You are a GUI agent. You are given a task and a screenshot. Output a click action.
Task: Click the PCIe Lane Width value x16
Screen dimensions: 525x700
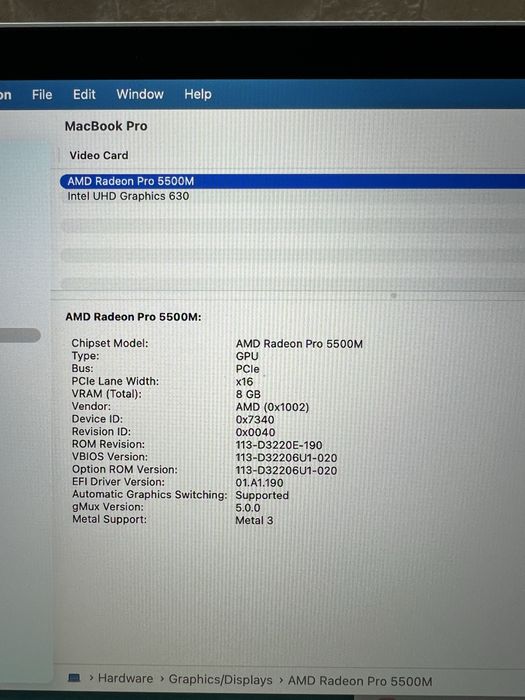[244, 382]
